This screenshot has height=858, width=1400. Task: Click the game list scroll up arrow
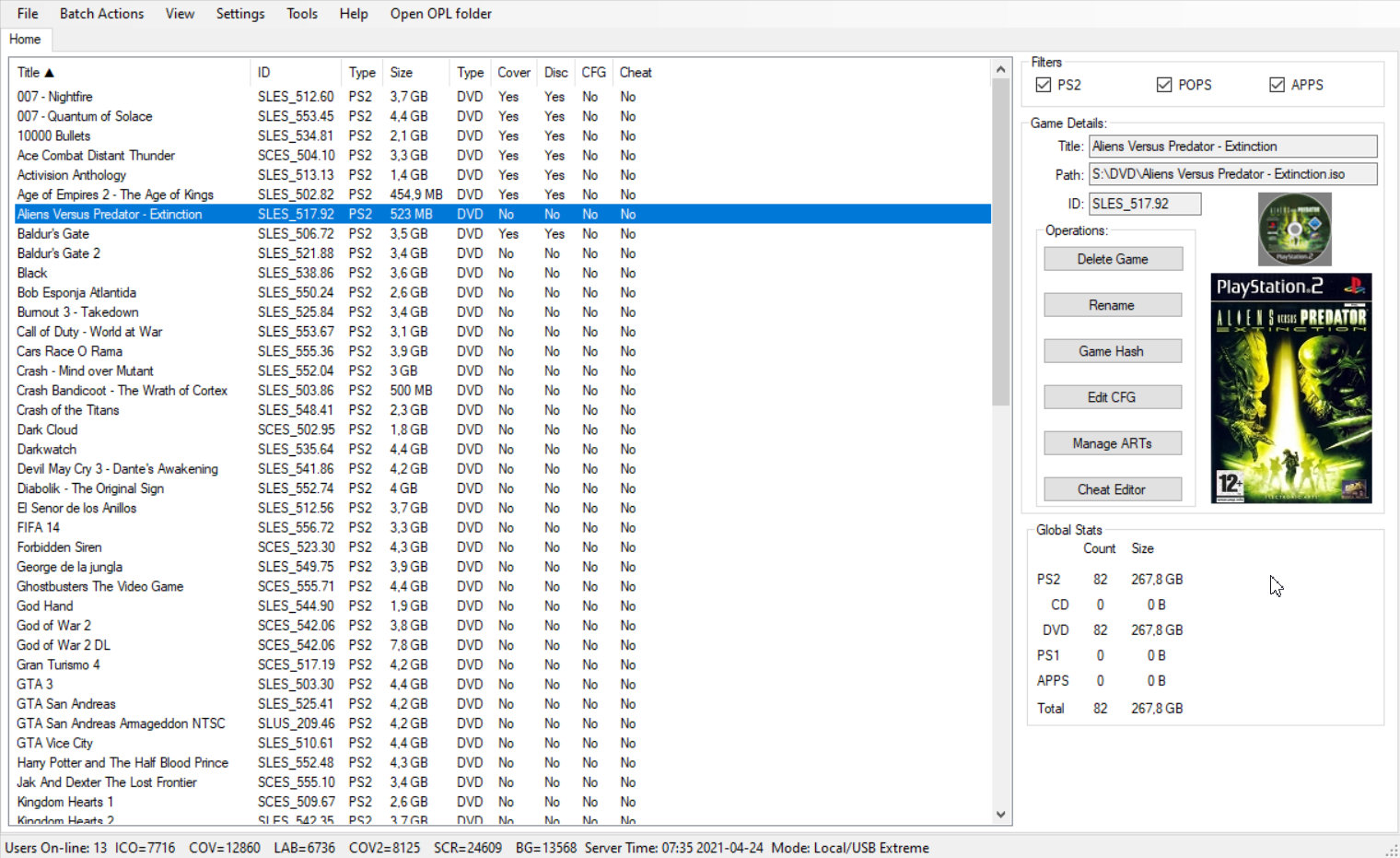tap(1001, 69)
